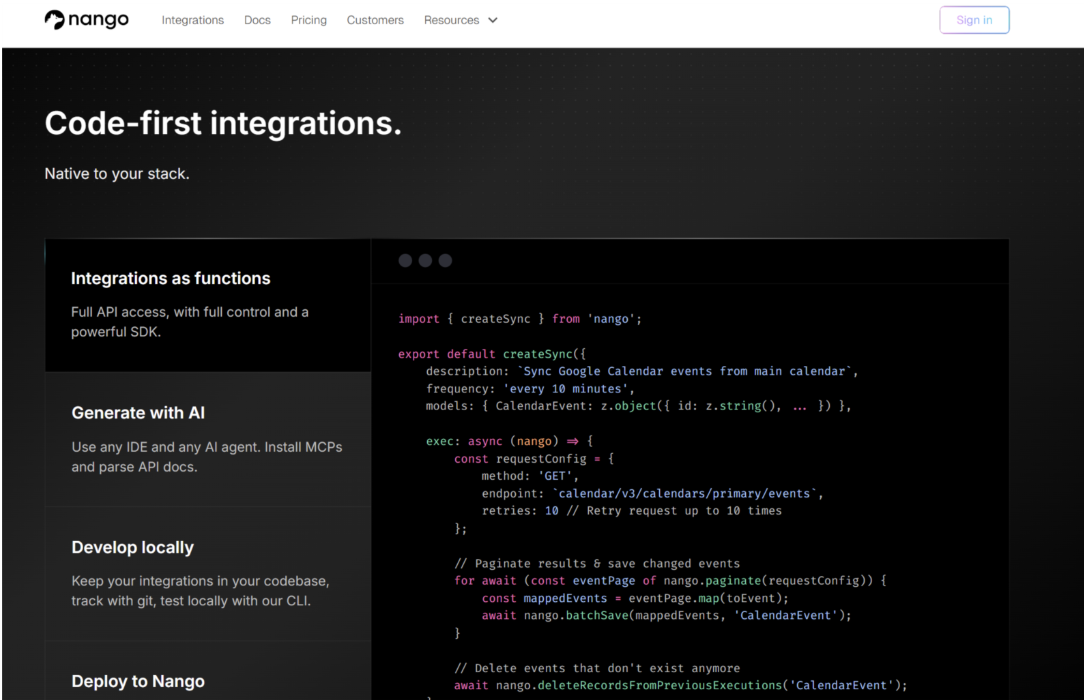Click the third dot in the code window
The height and width of the screenshot is (700, 1084).
click(x=445, y=261)
